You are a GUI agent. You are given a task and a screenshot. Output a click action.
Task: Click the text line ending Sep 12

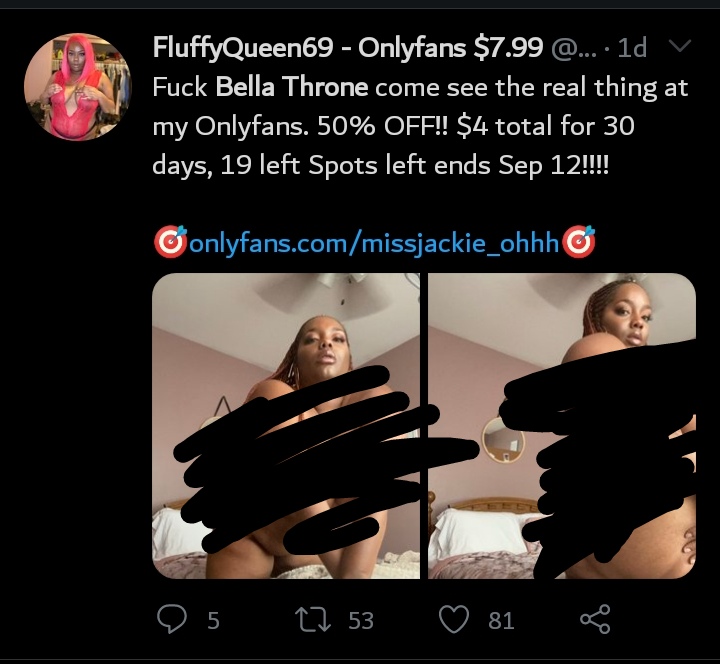(381, 165)
